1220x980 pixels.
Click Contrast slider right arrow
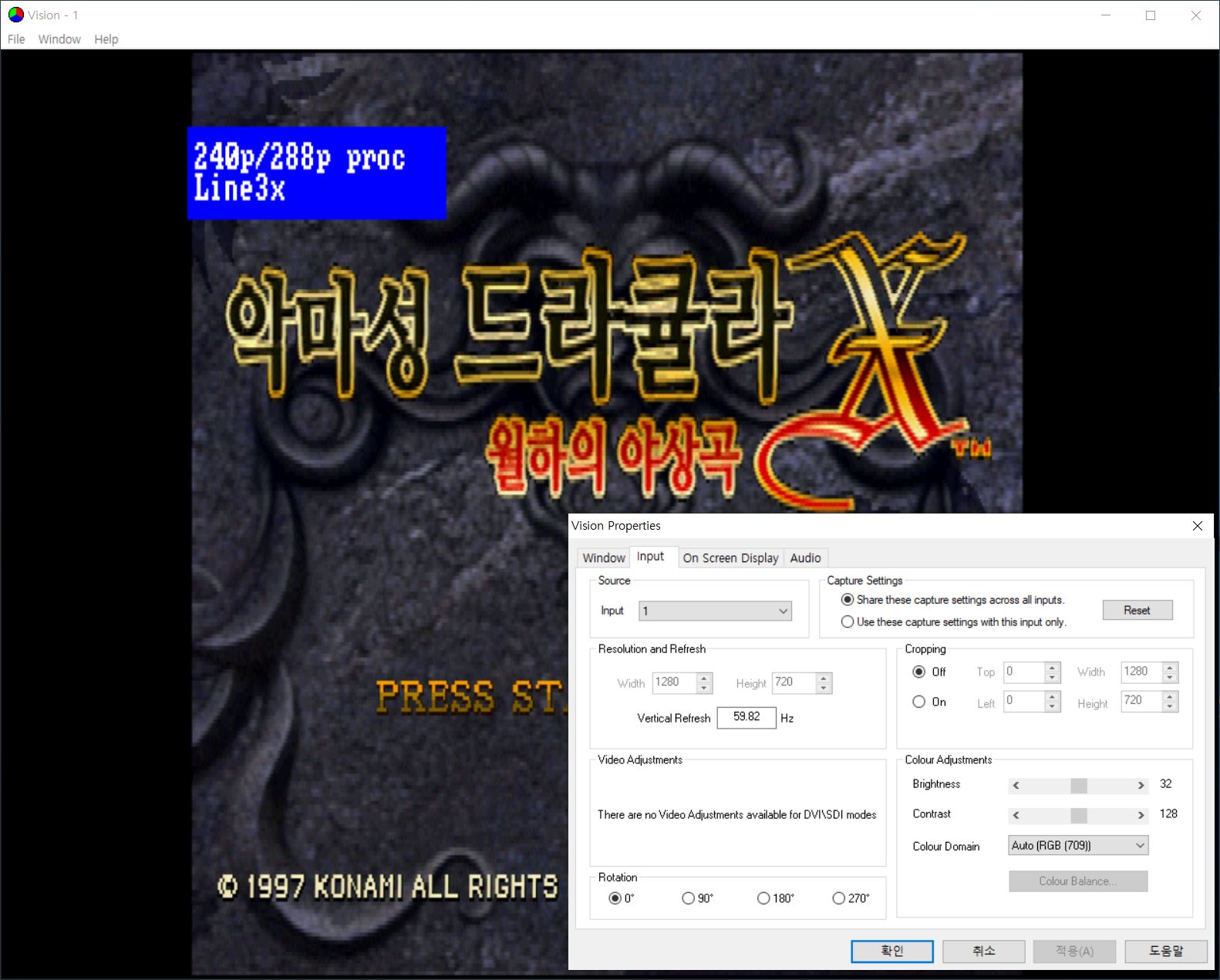(x=1141, y=815)
